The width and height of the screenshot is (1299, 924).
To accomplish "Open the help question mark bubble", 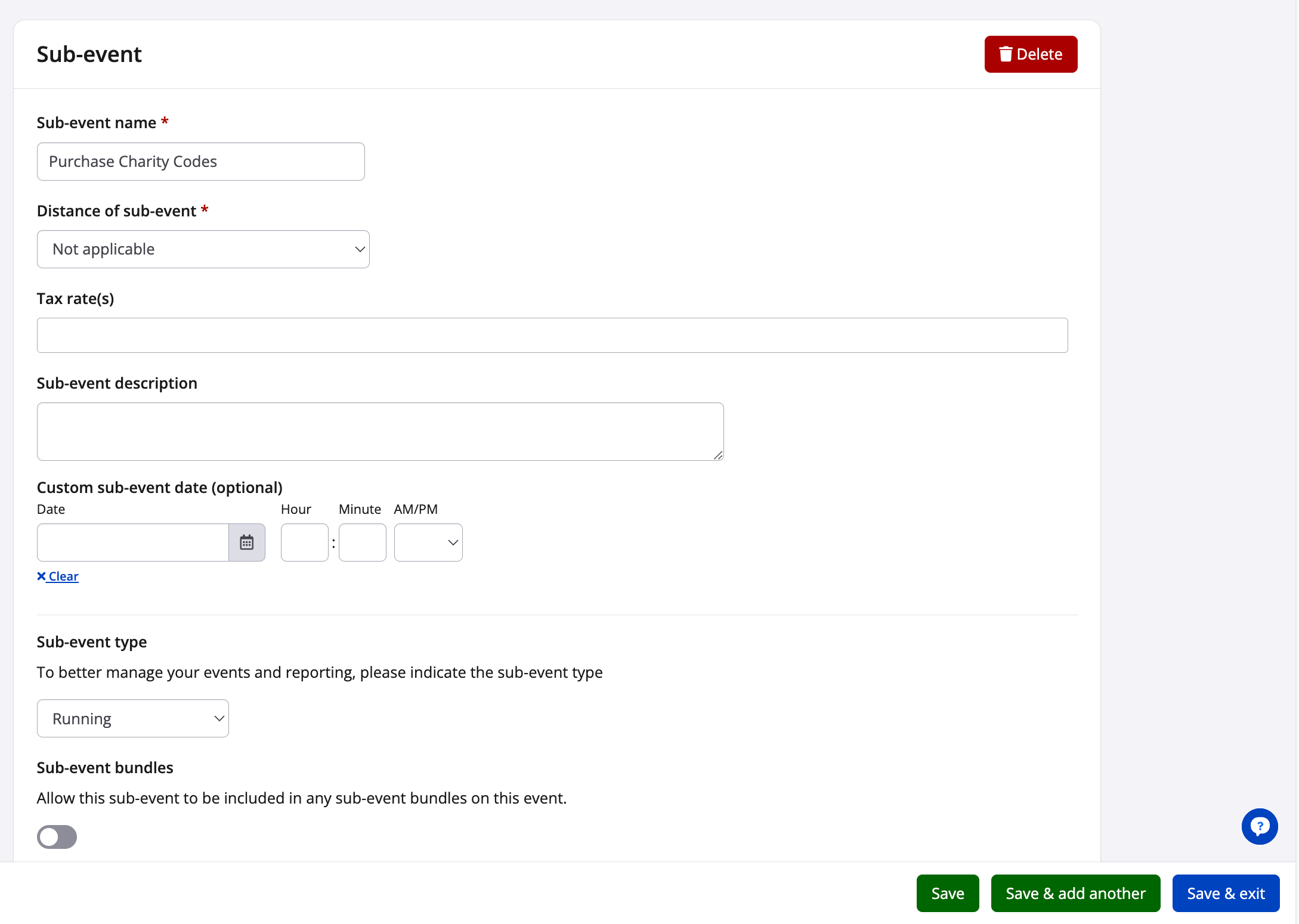I will click(1259, 826).
